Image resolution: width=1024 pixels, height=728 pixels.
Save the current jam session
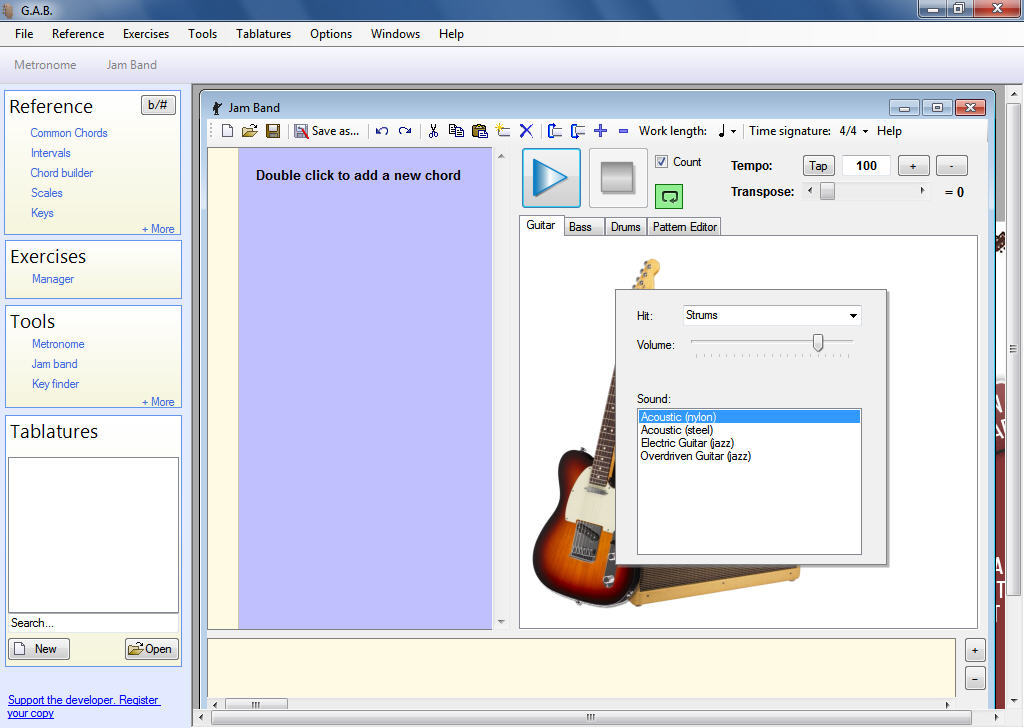point(272,131)
